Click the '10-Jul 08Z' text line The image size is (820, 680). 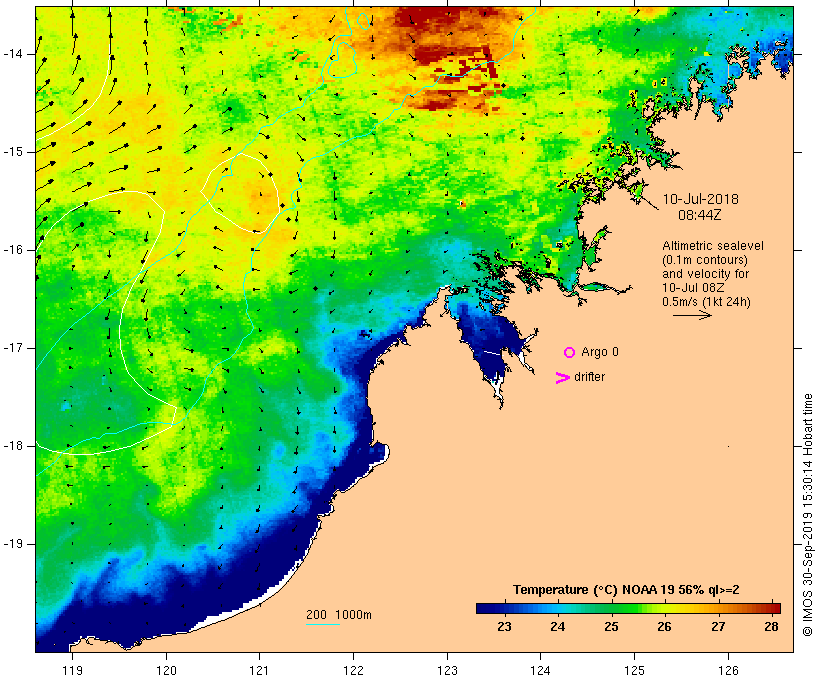(x=693, y=288)
